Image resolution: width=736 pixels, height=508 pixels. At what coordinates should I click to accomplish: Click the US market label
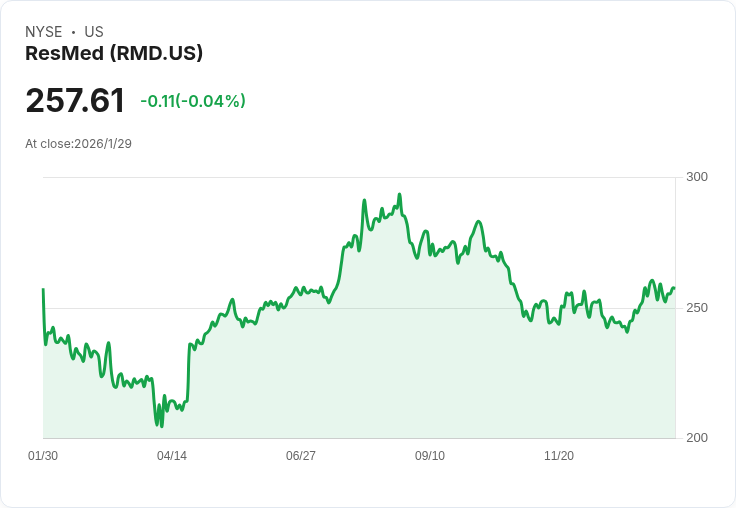point(94,32)
